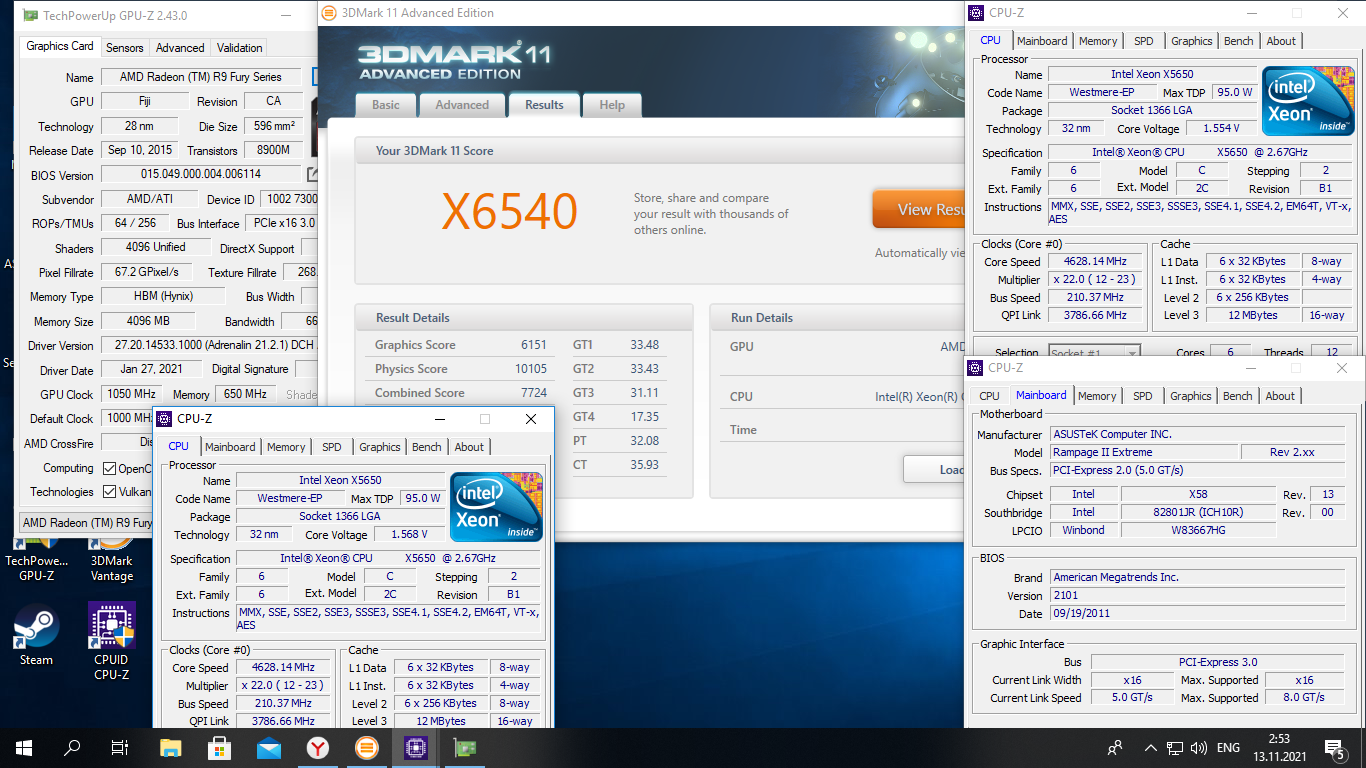Expand hidden tray icons chevron
The width and height of the screenshot is (1366, 768).
1152,748
